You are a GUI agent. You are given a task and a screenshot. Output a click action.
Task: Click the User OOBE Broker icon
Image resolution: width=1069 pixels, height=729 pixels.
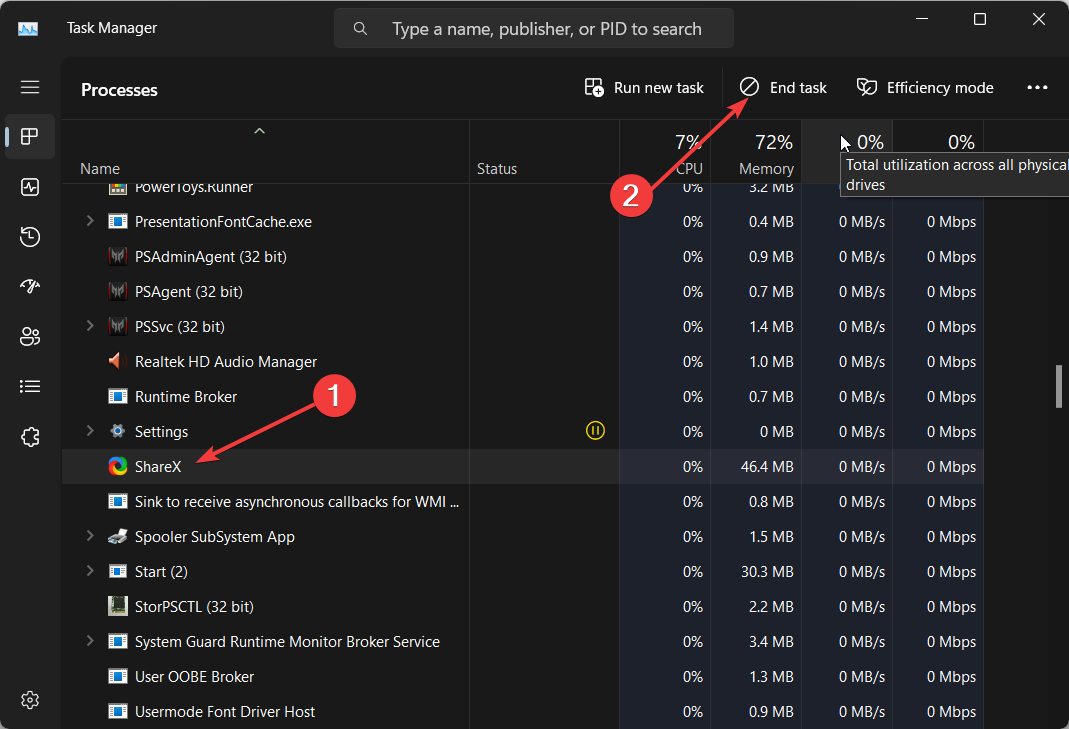pyautogui.click(x=118, y=676)
